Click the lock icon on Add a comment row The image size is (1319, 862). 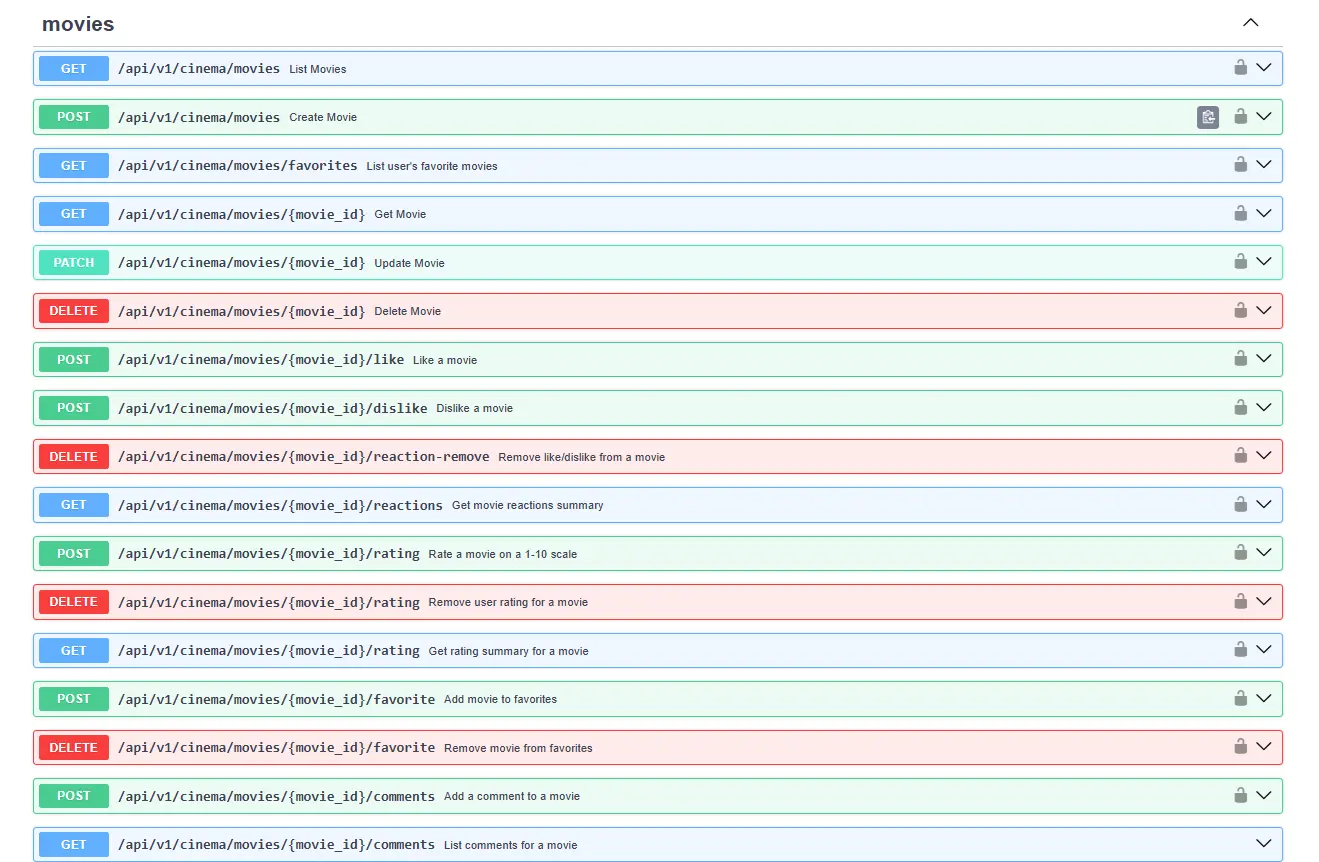tap(1240, 795)
